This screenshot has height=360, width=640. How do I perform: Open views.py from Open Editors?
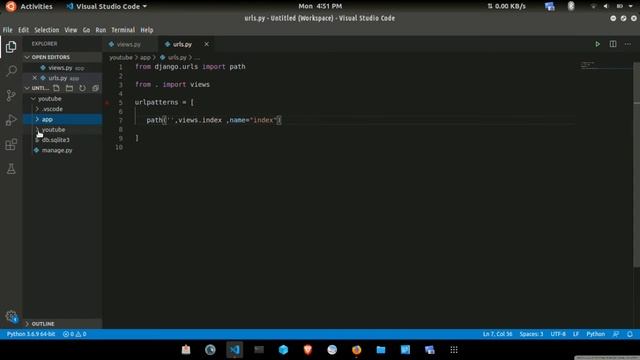pyautogui.click(x=62, y=68)
